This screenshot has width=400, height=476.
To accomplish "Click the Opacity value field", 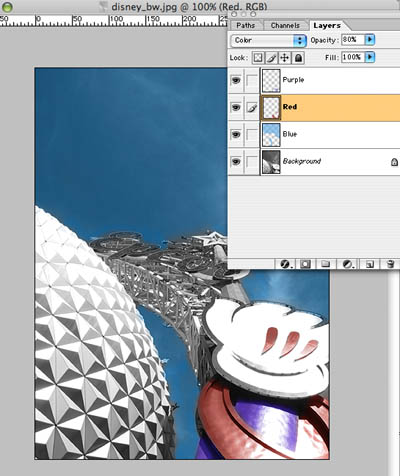I will (353, 40).
